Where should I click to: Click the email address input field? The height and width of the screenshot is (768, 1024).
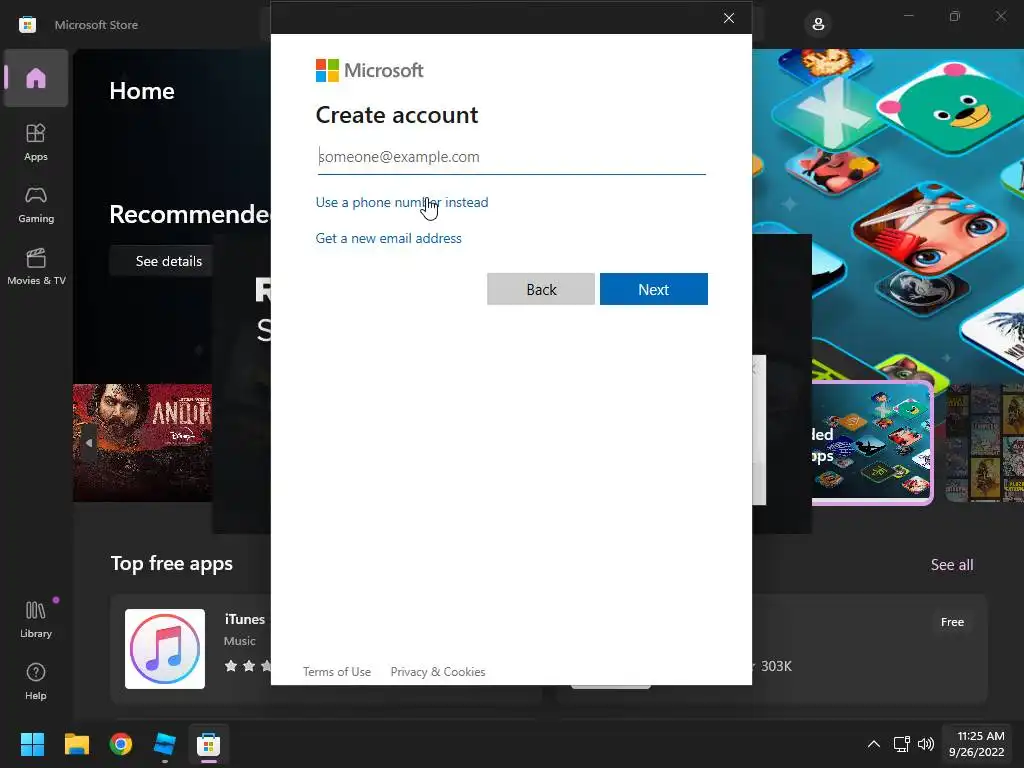pyautogui.click(x=511, y=157)
